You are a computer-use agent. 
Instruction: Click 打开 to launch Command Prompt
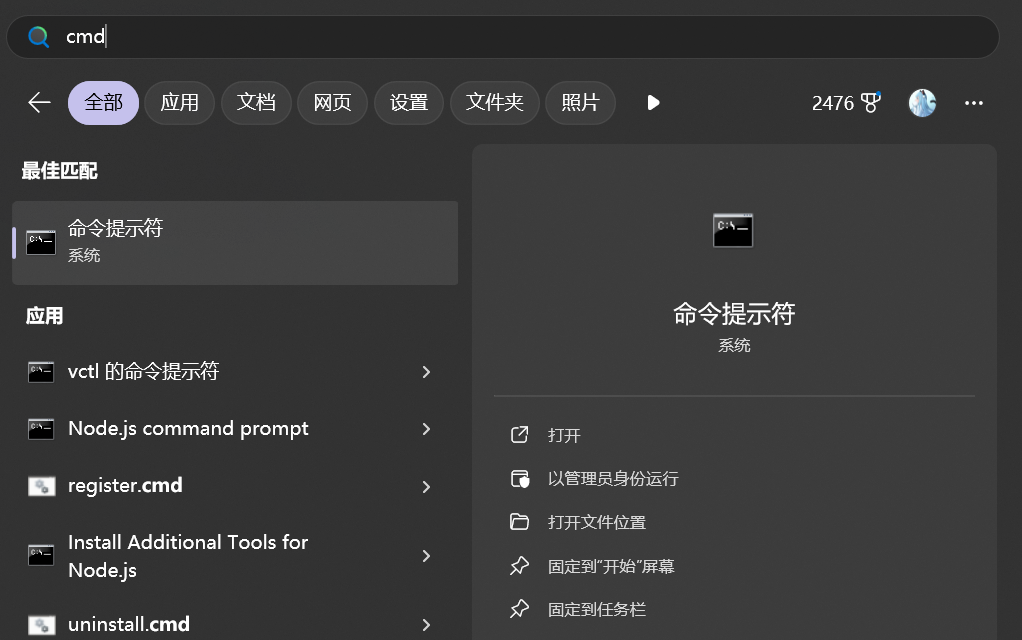tap(564, 436)
